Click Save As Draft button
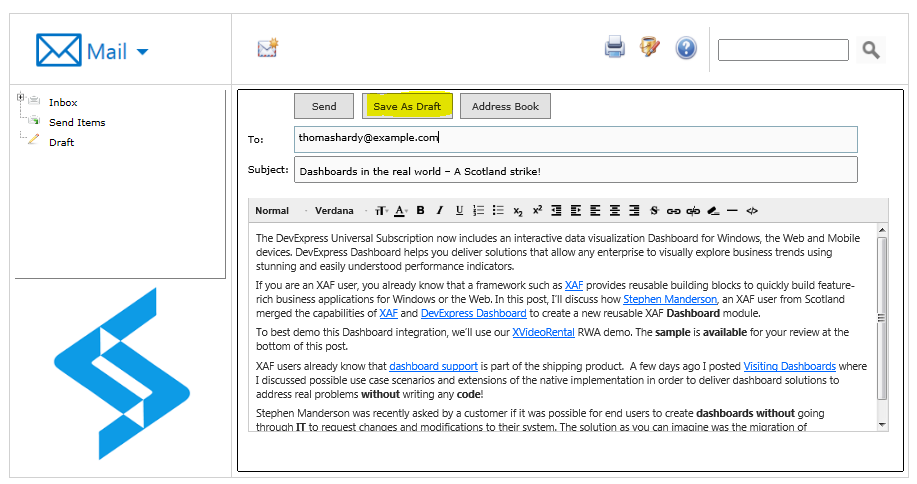The width and height of the screenshot is (917, 484). [407, 106]
